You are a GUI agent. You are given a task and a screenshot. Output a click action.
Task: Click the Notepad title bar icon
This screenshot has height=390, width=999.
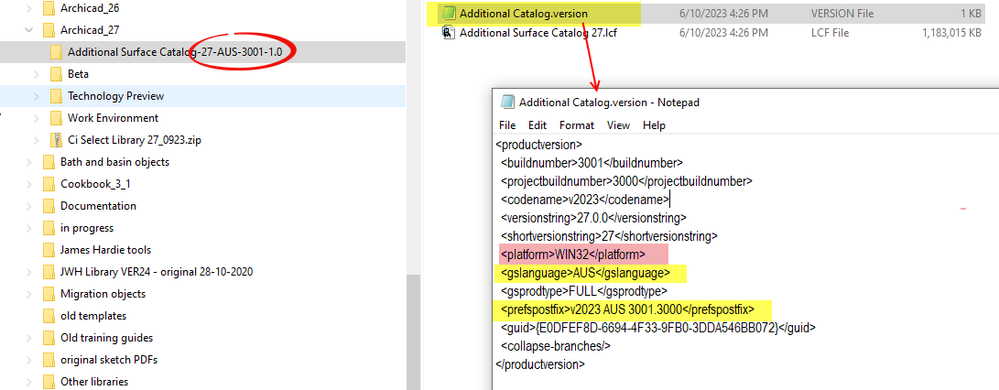tap(508, 102)
